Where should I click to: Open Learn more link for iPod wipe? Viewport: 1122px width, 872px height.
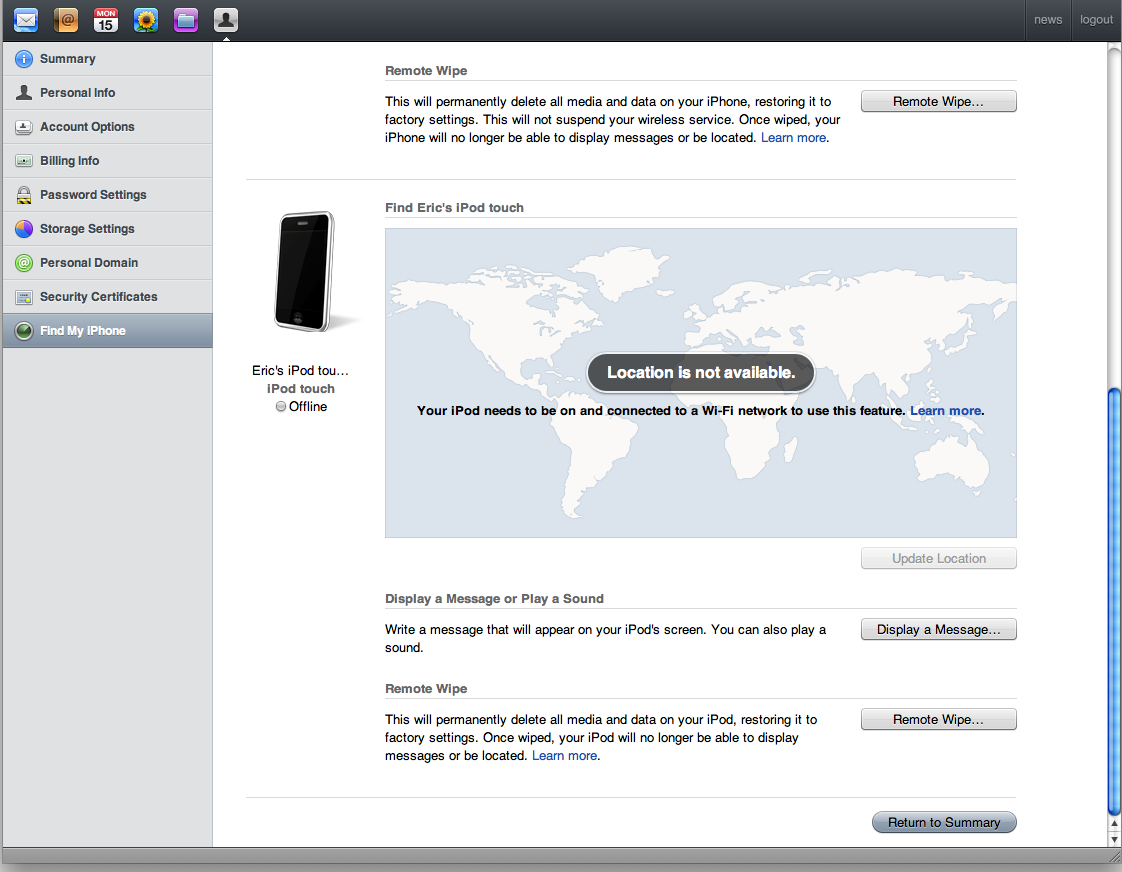click(x=565, y=755)
